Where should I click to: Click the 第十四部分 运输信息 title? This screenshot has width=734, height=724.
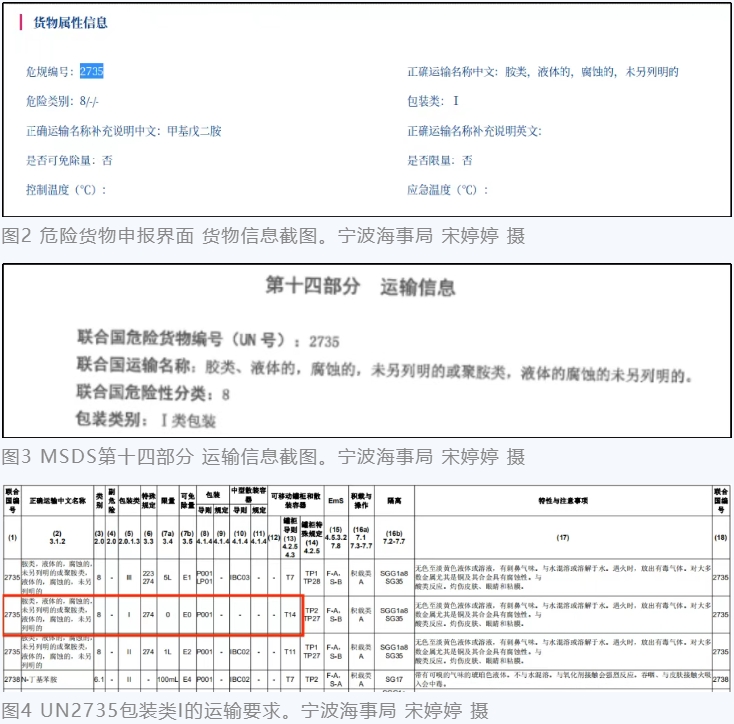click(359, 288)
